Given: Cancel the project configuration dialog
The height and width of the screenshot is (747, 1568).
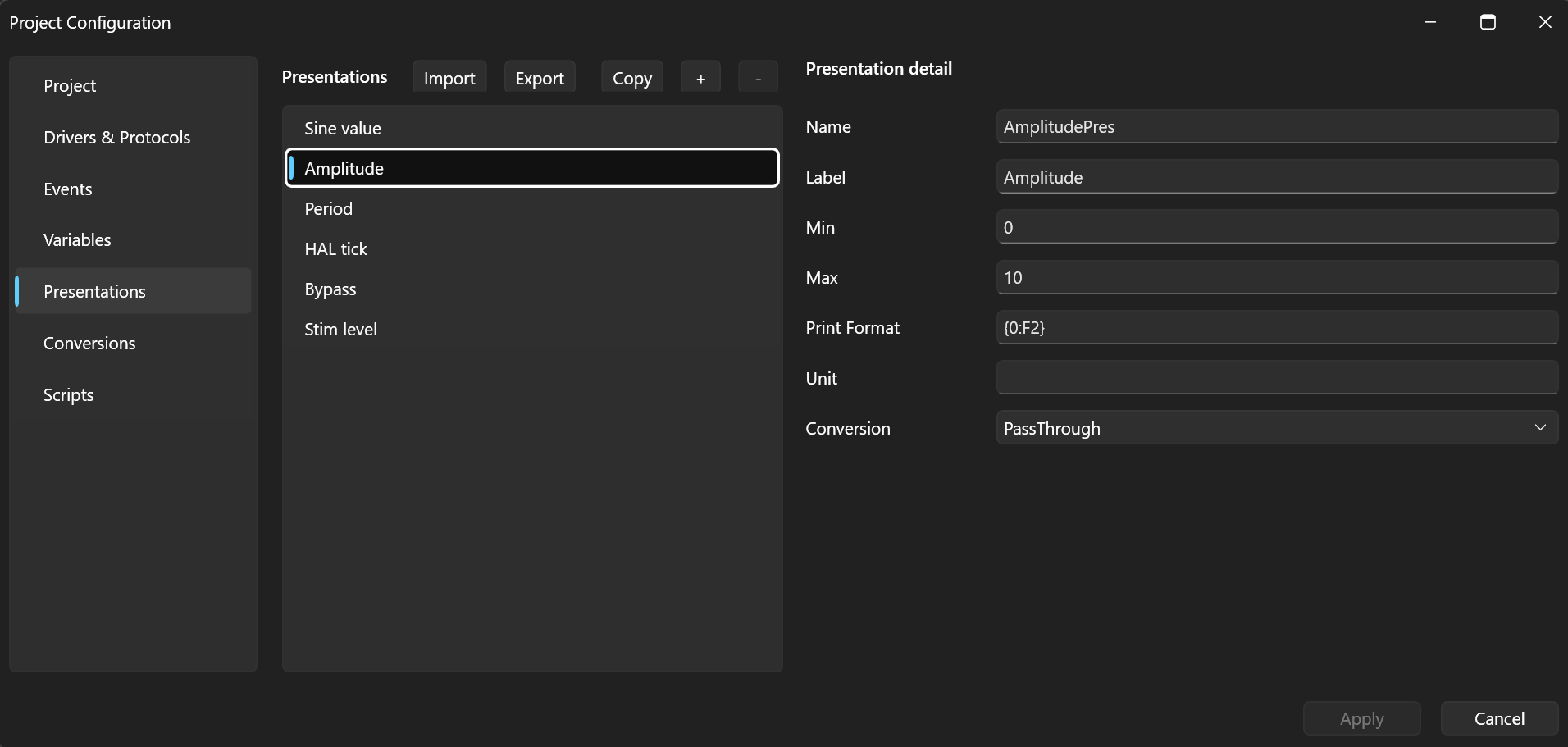Looking at the screenshot, I should point(1499,719).
